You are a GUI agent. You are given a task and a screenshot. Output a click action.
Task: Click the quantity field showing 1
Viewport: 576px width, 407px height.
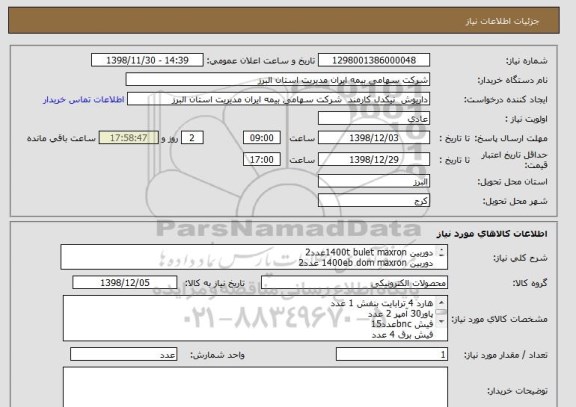[x=392, y=354]
